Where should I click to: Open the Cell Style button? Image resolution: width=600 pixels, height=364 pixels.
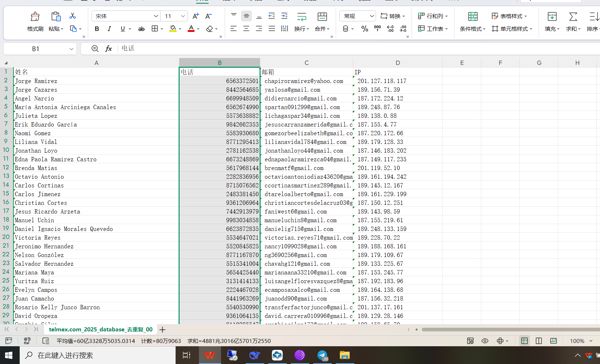click(x=512, y=29)
